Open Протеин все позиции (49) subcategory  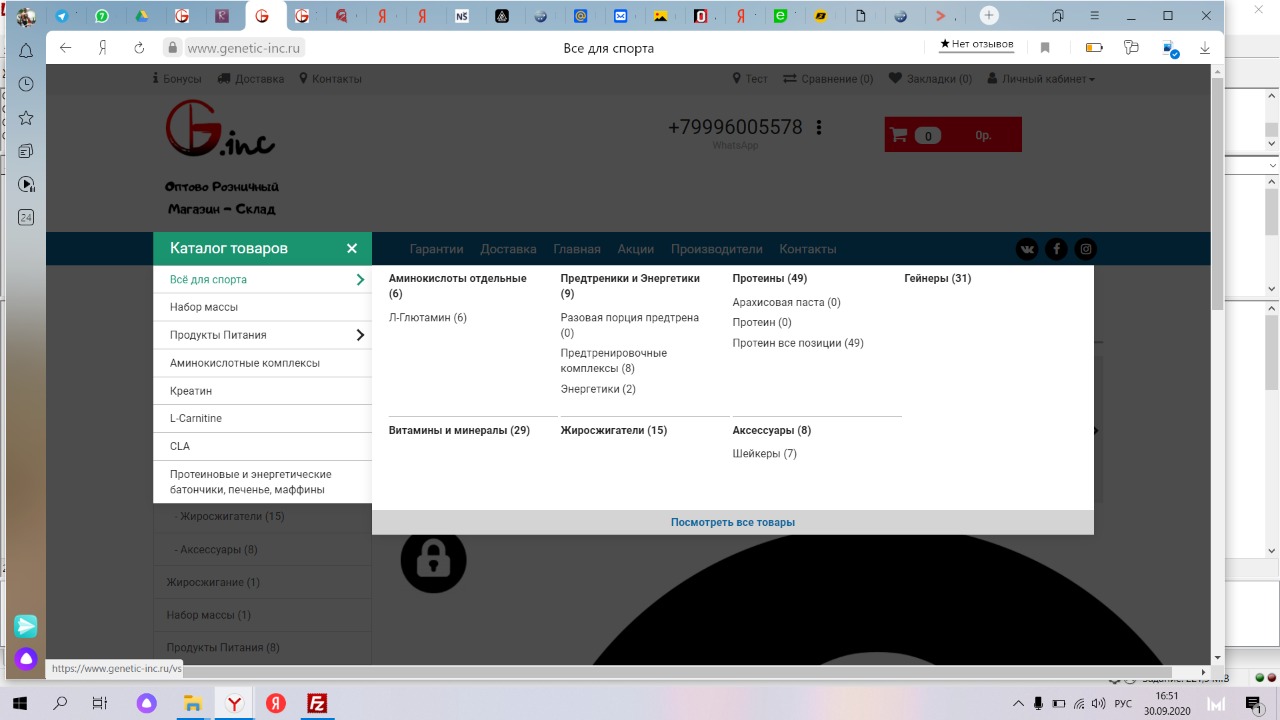click(x=798, y=343)
